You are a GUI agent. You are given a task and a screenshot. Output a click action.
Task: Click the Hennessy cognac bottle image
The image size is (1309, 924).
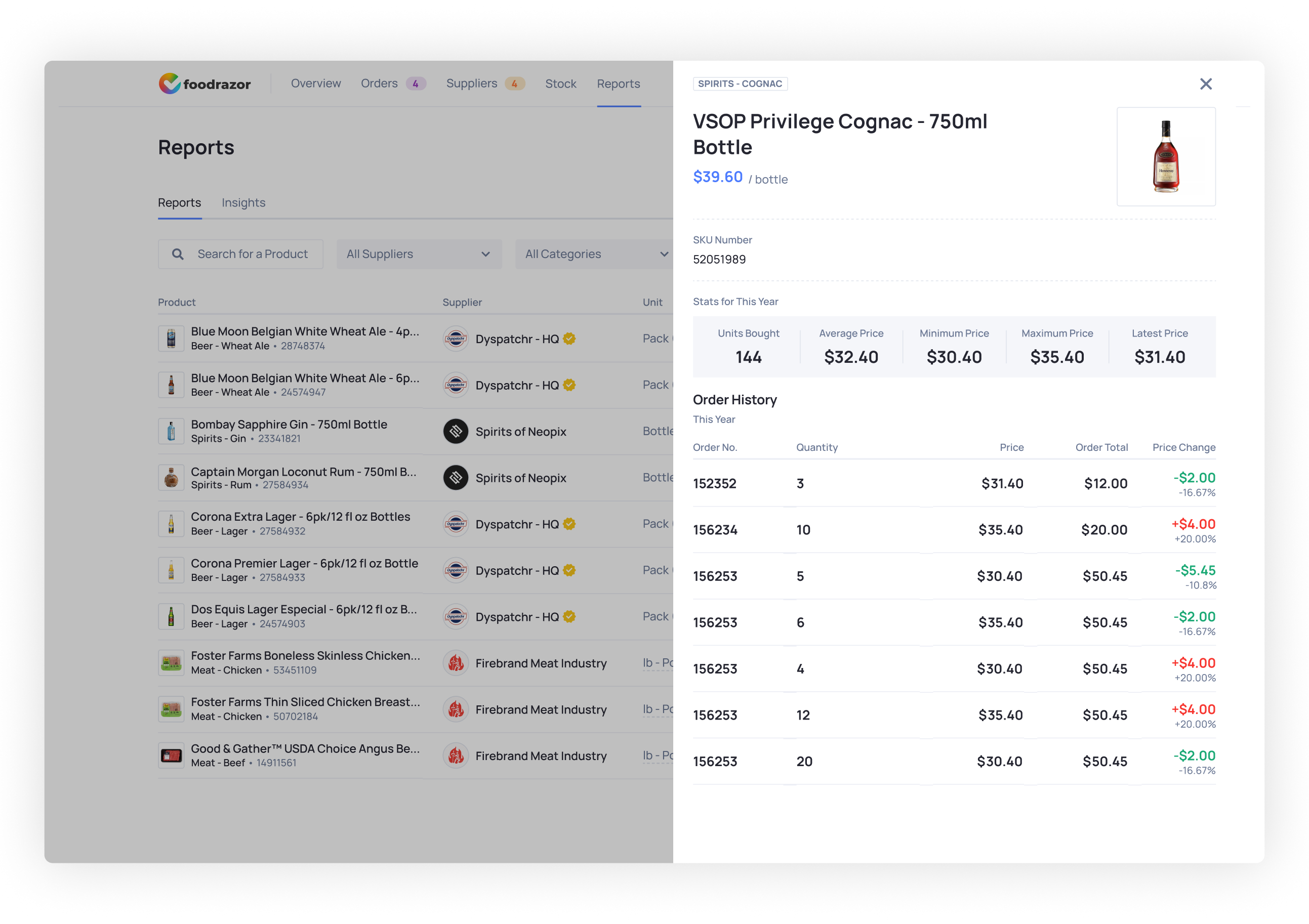coord(1166,156)
